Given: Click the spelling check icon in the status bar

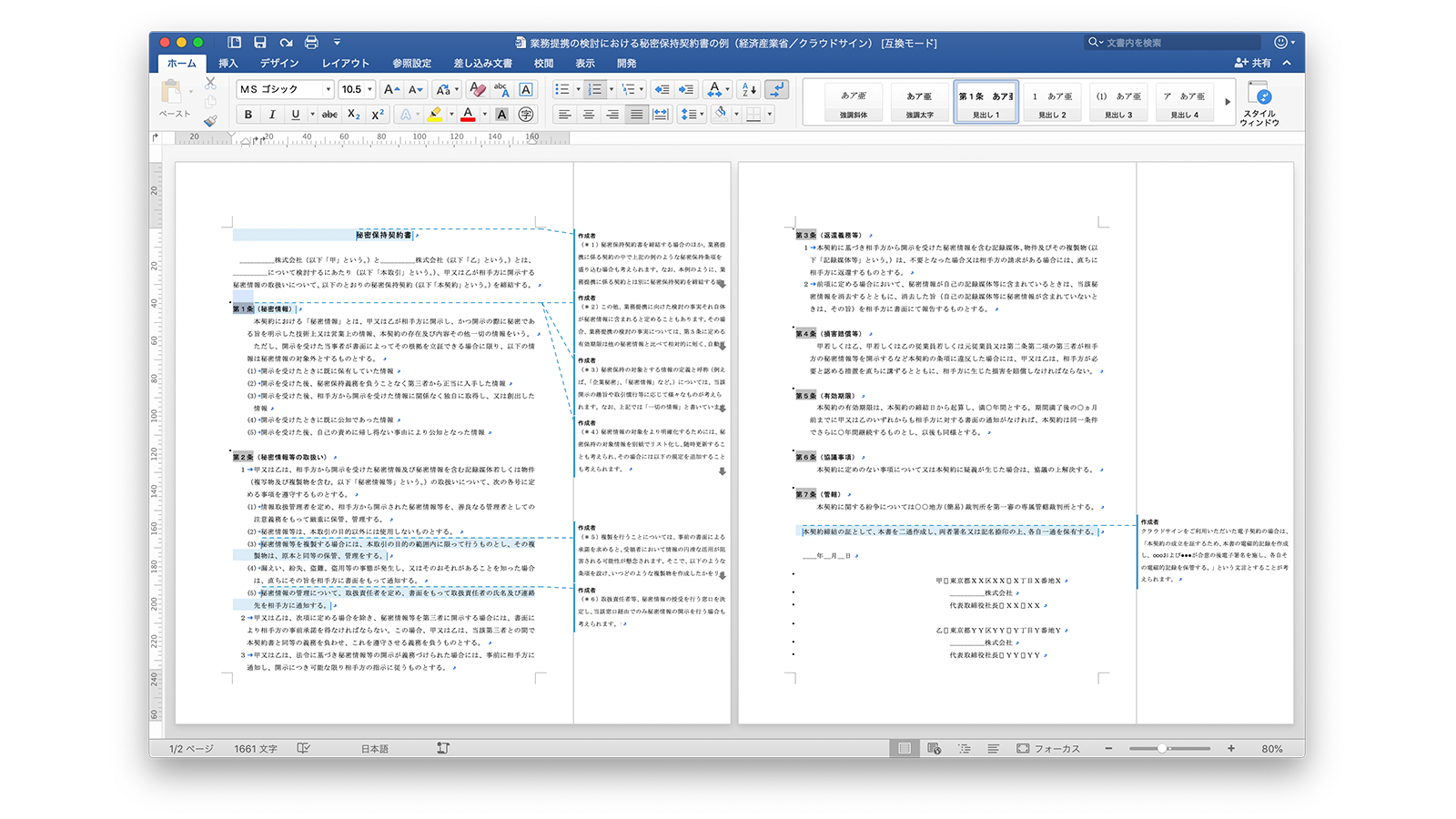Looking at the screenshot, I should click(x=303, y=748).
